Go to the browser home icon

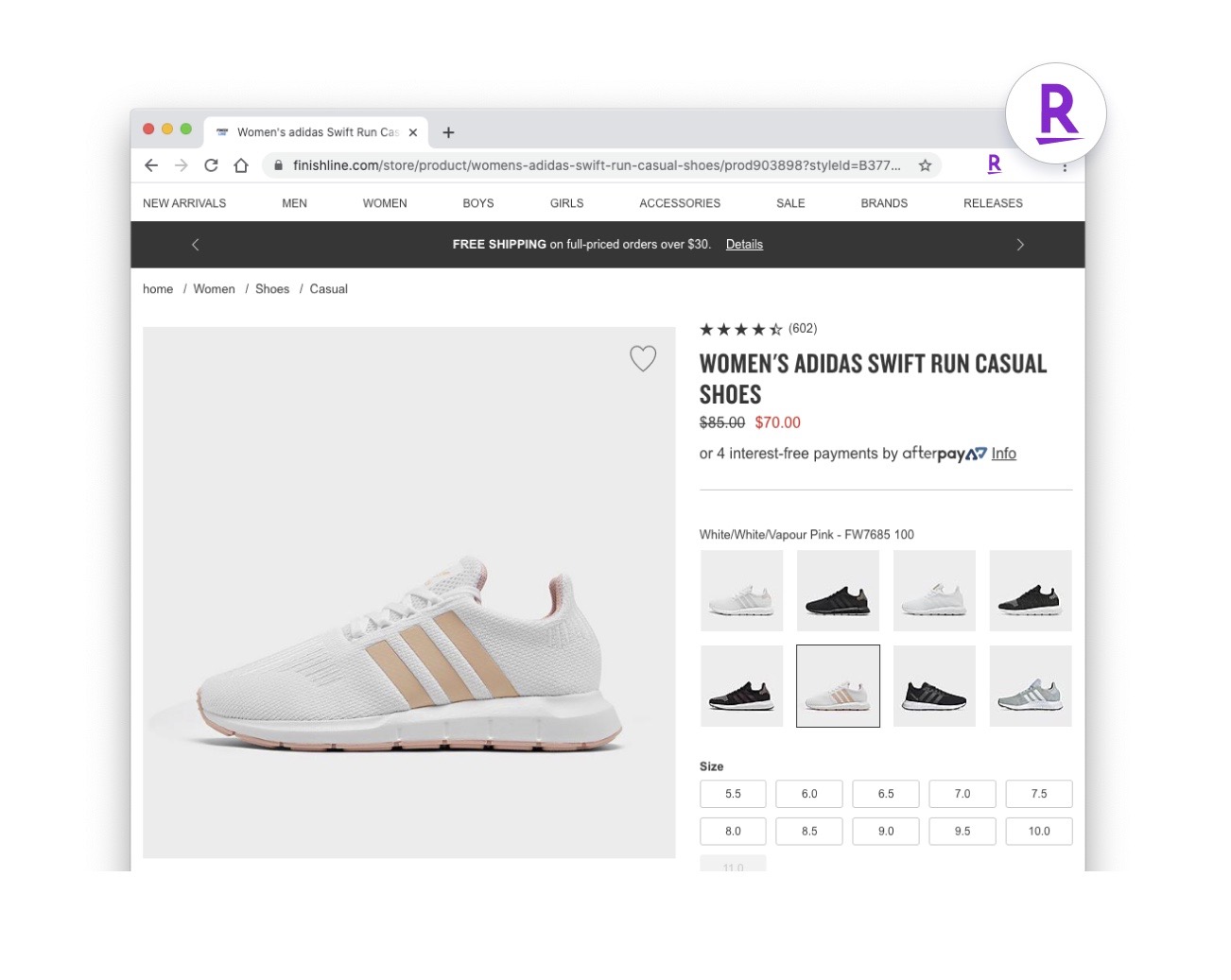pos(241,165)
